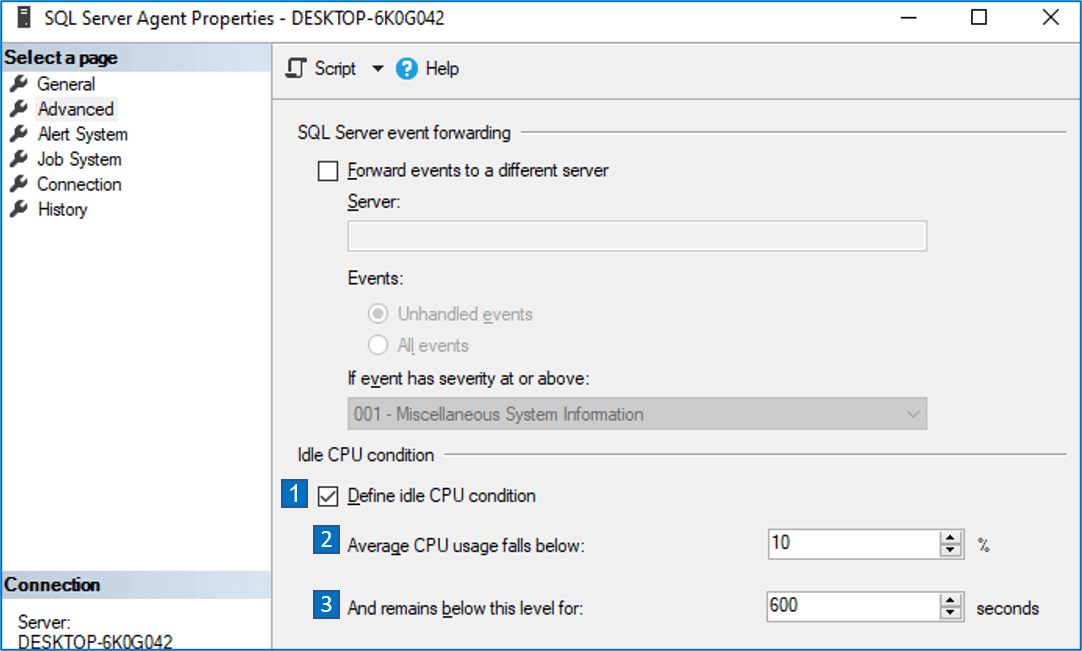Viewport: 1082px width, 651px height.
Task: Click the Script icon in the toolbar
Action: click(x=296, y=68)
